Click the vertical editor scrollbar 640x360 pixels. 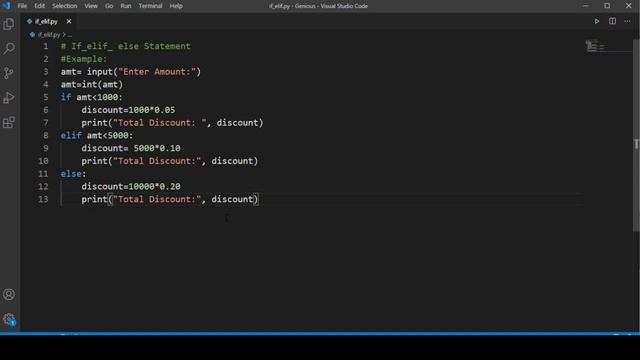point(636,136)
